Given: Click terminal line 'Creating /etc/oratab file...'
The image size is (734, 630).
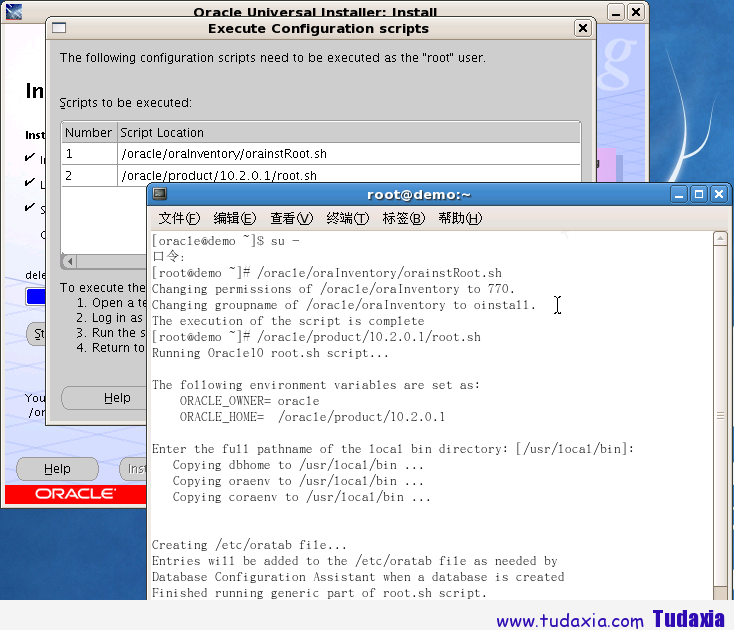Looking at the screenshot, I should click(249, 545).
